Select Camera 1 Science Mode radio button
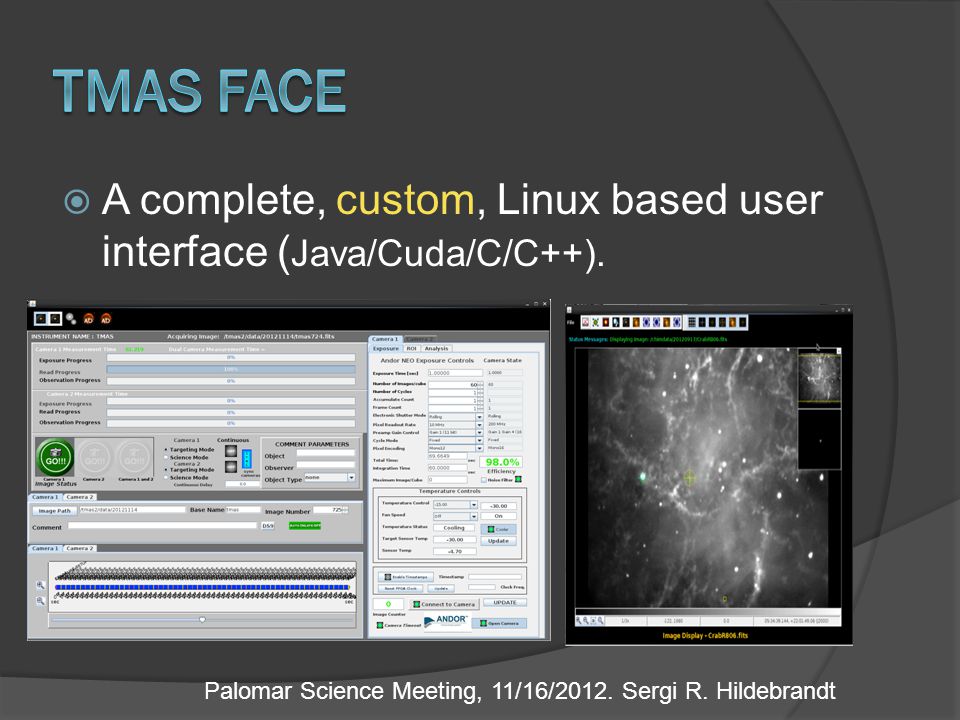 tap(166, 457)
